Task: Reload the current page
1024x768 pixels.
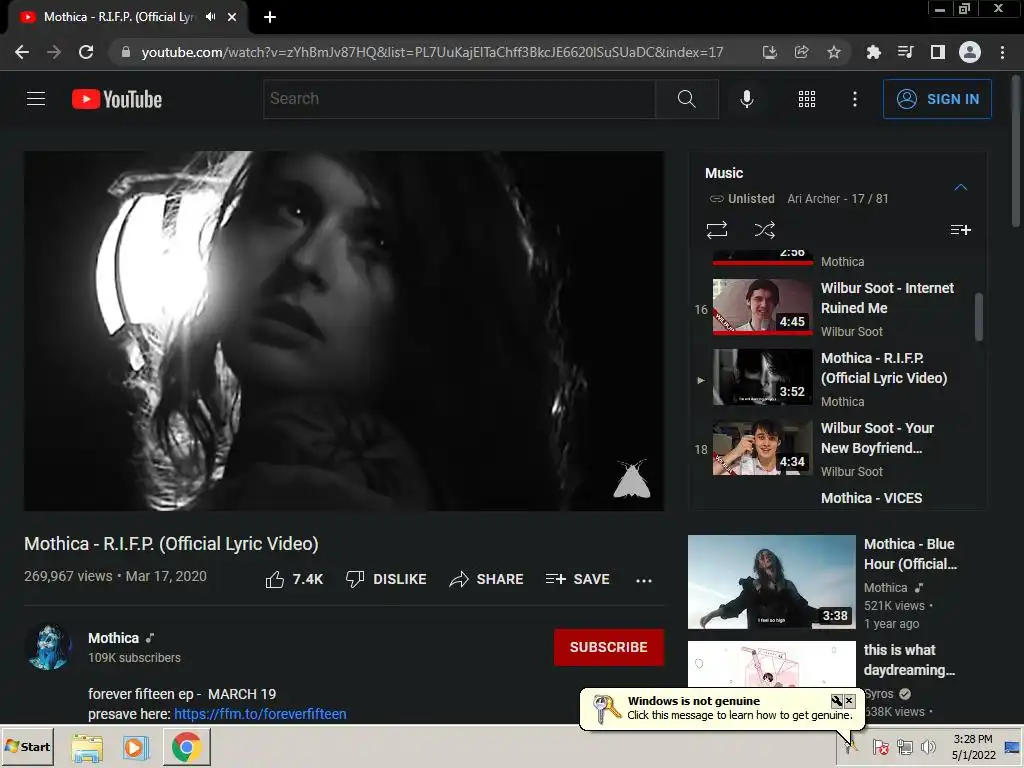Action: [86, 52]
